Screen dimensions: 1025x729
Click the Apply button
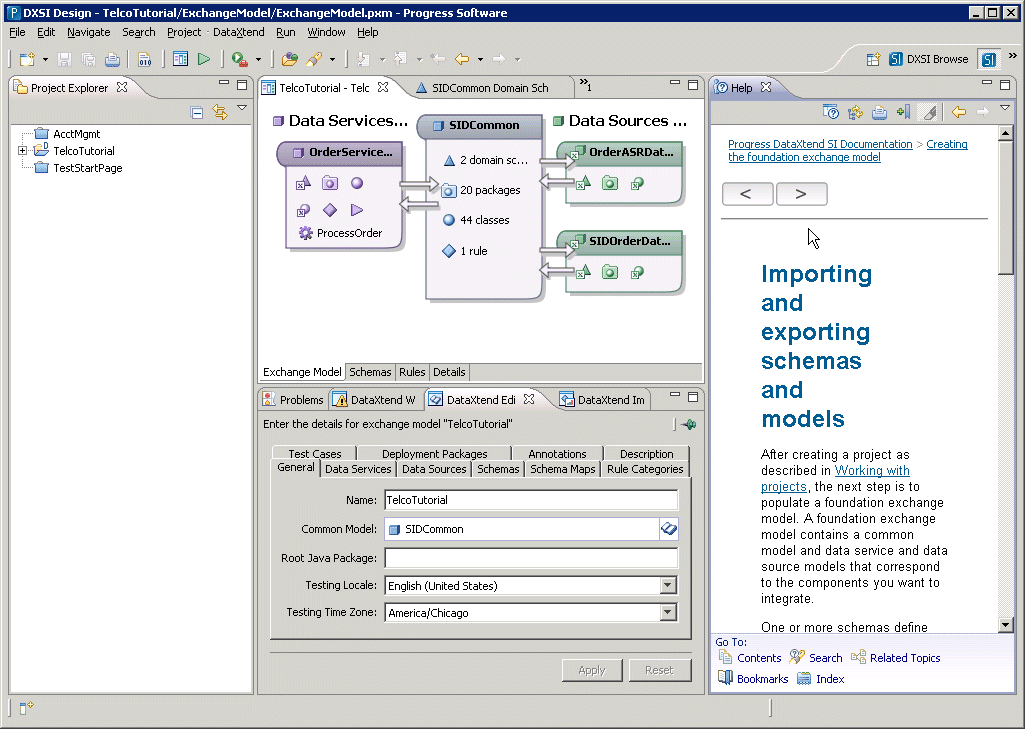pyautogui.click(x=592, y=670)
